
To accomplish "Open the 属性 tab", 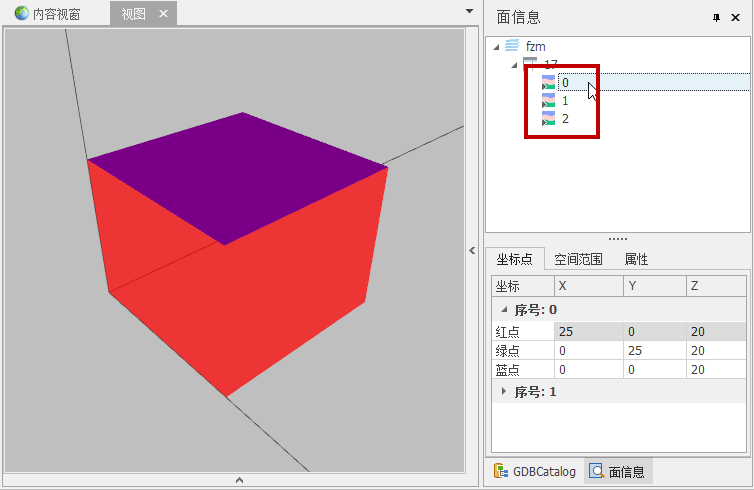I will pyautogui.click(x=636, y=259).
